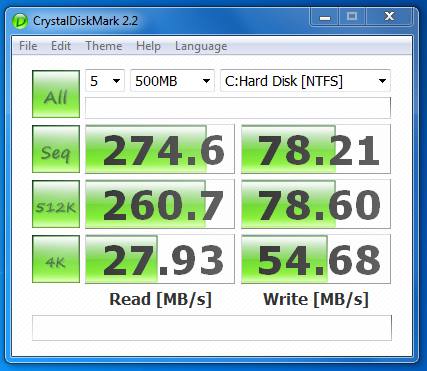Click the Seq read result 274.6
This screenshot has height=371, width=427.
160,149
